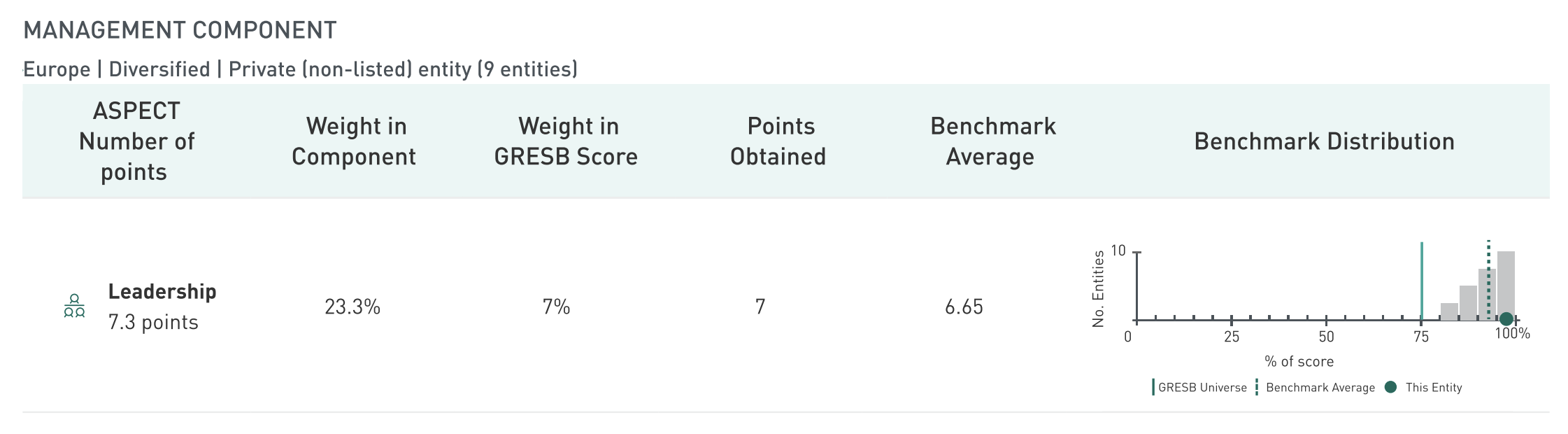Click the MANAGEMENT COMPONENT heading
The width and height of the screenshot is (1568, 434).
click(x=180, y=30)
